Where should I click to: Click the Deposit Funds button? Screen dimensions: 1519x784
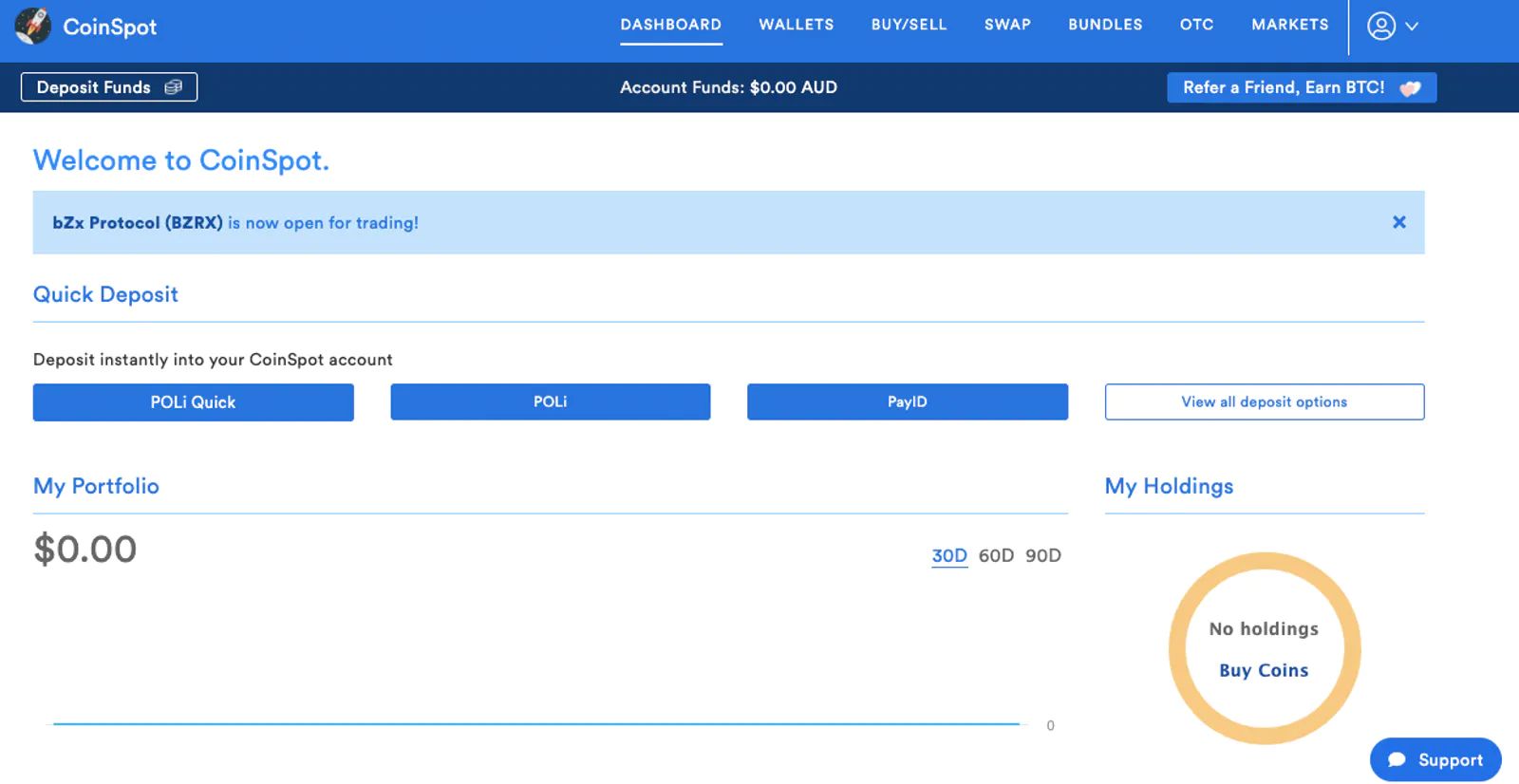click(x=109, y=87)
